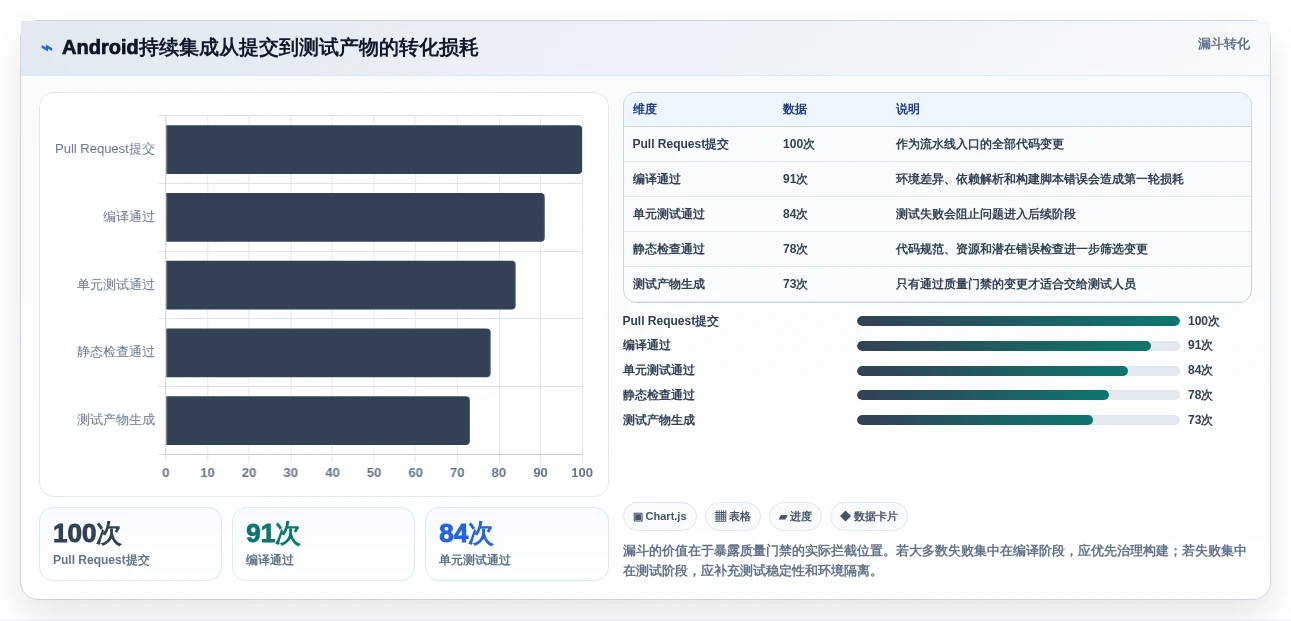Click the 进度 chip

tap(795, 517)
